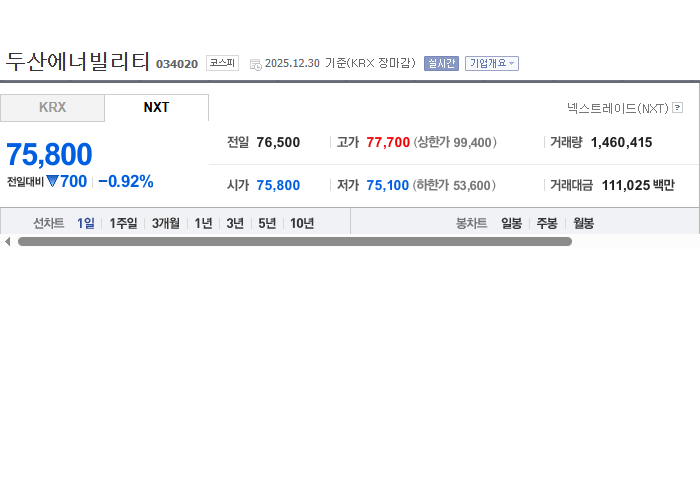This screenshot has height=490, width=700.
Task: Click the calendar clock icon beside the date
Action: click(255, 65)
